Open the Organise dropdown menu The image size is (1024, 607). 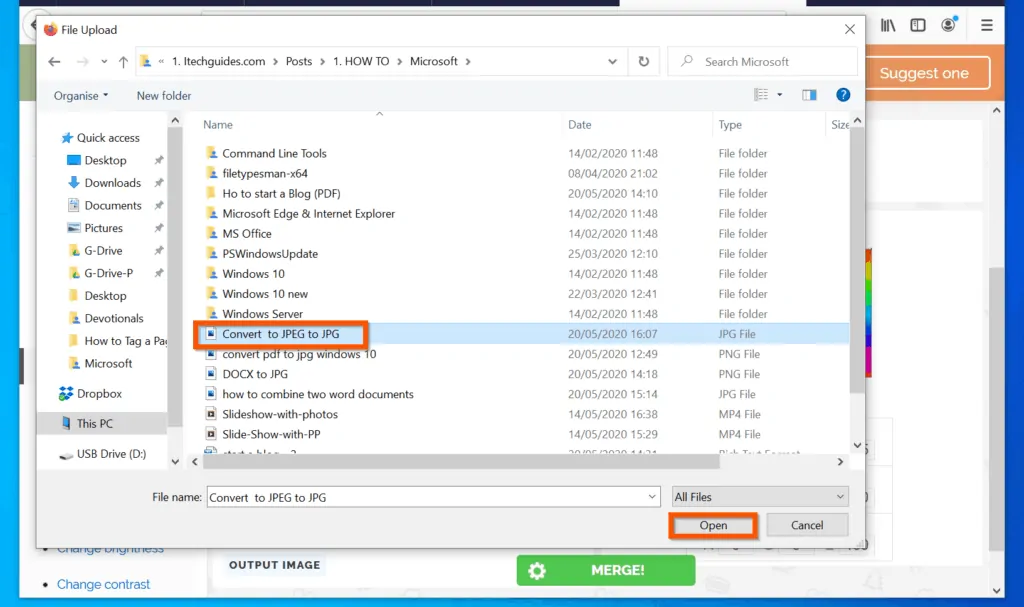tap(82, 96)
